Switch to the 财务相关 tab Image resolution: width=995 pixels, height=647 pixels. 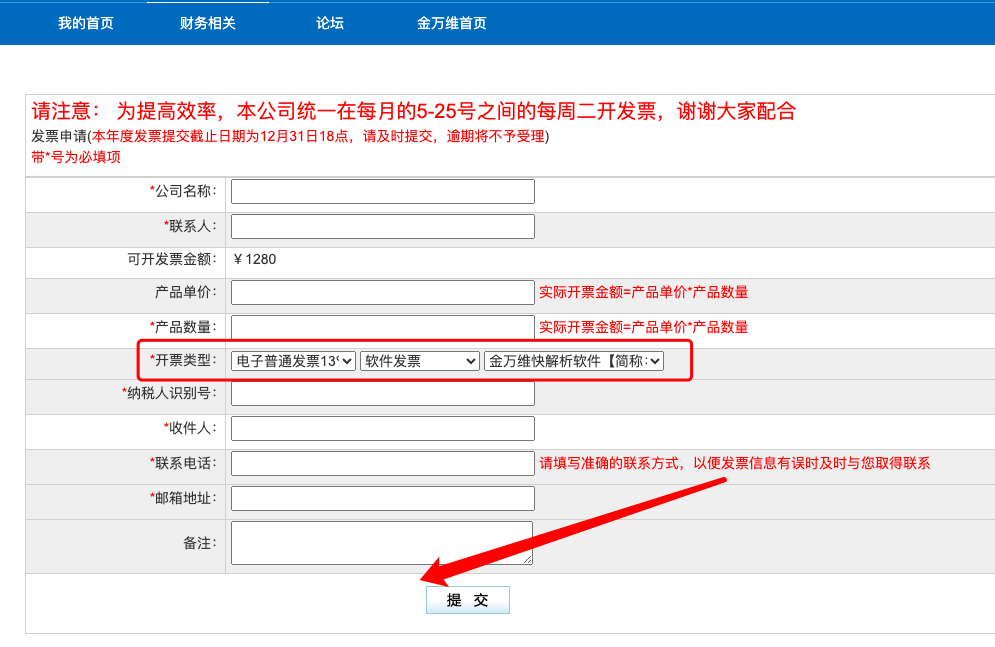click(208, 23)
